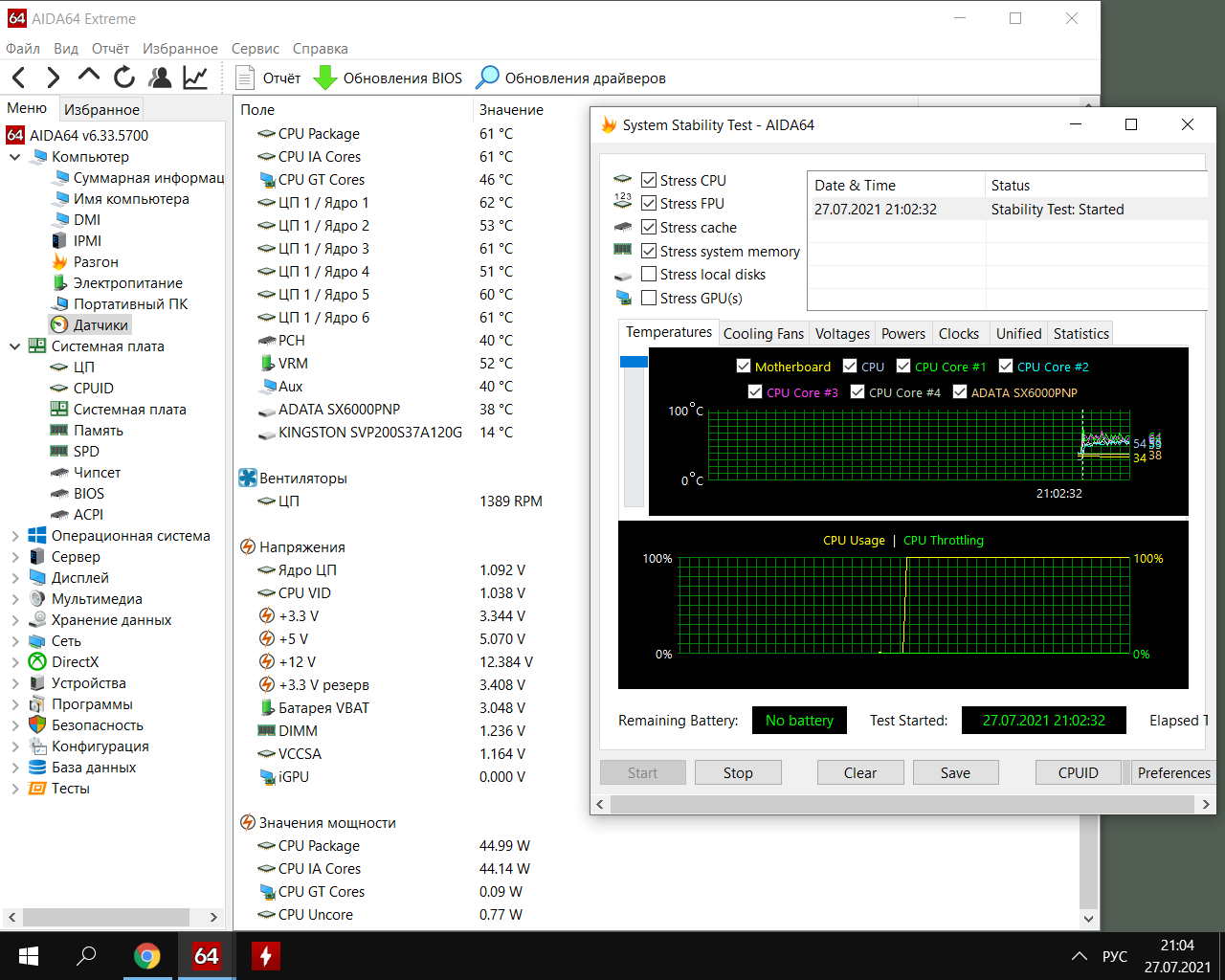Screen dimensions: 1225x980
Task: Uncheck the Stress FPU checkbox
Action: pos(649,204)
